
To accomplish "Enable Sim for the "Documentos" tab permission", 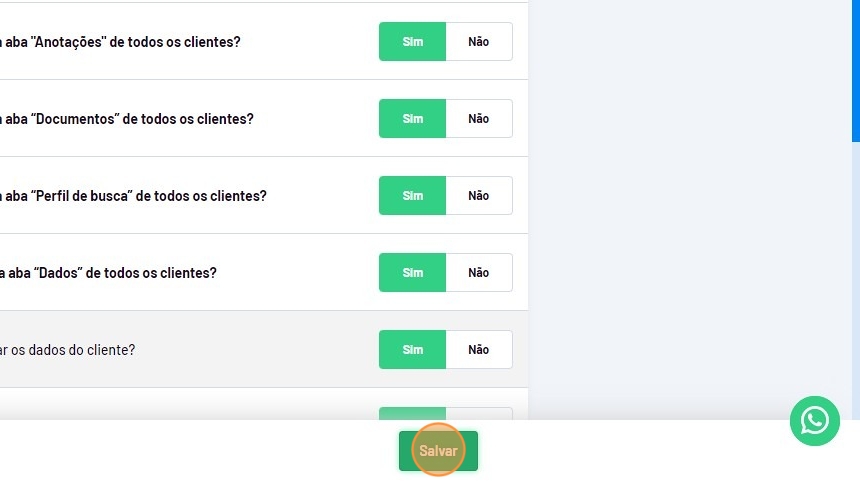I will (412, 119).
